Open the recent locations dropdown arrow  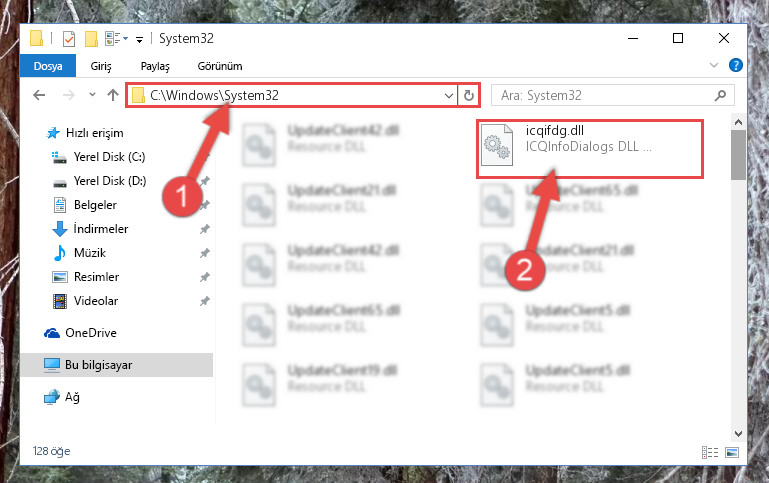click(x=92, y=95)
